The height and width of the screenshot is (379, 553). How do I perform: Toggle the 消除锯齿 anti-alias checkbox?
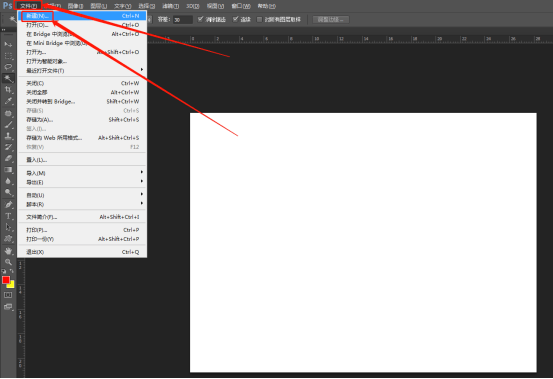[x=200, y=19]
